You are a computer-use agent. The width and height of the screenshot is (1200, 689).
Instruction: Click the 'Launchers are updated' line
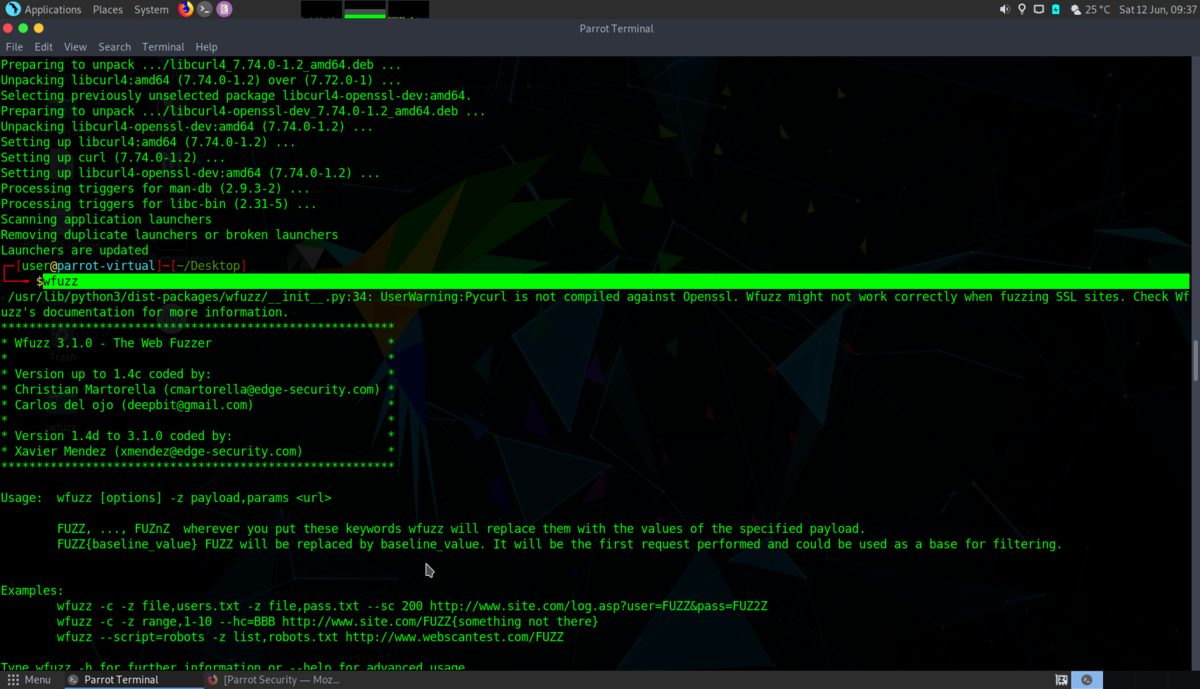pyautogui.click(x=74, y=250)
